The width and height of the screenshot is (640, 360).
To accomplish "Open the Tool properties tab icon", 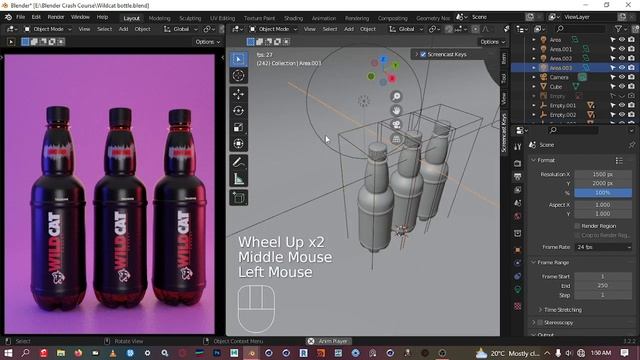I will 518,147.
